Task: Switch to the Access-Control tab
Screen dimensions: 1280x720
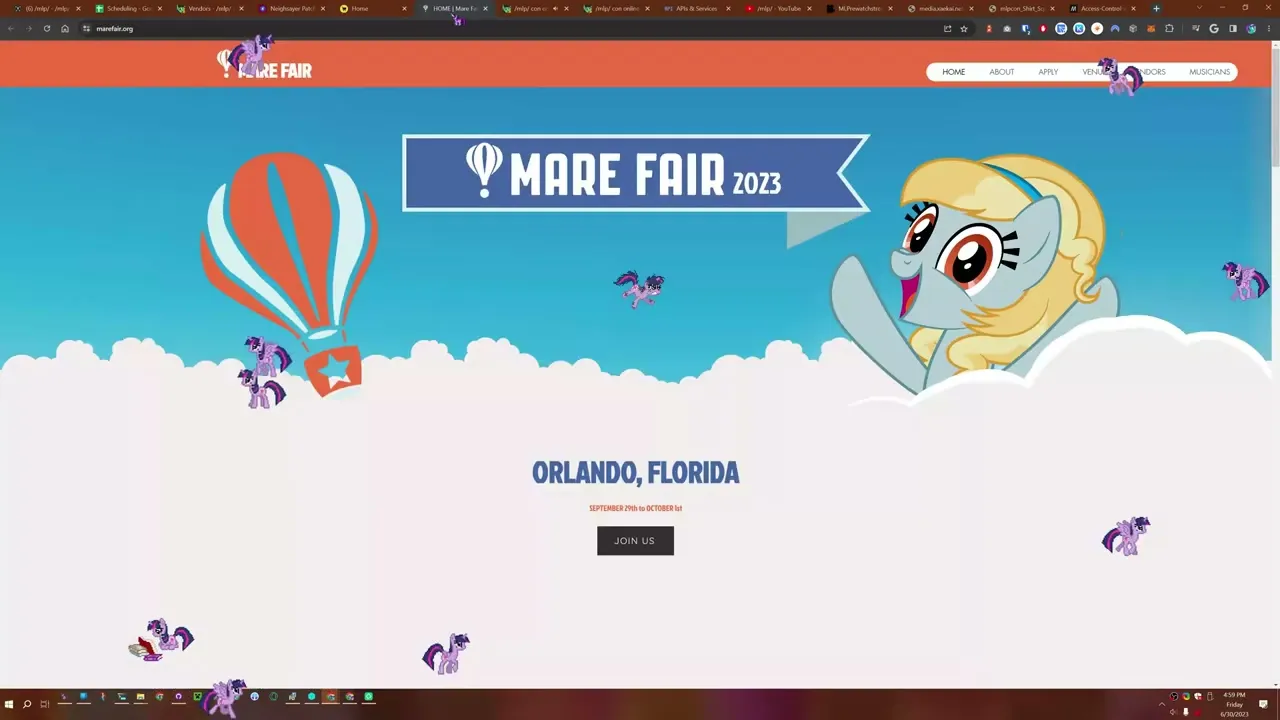Action: pyautogui.click(x=1101, y=8)
